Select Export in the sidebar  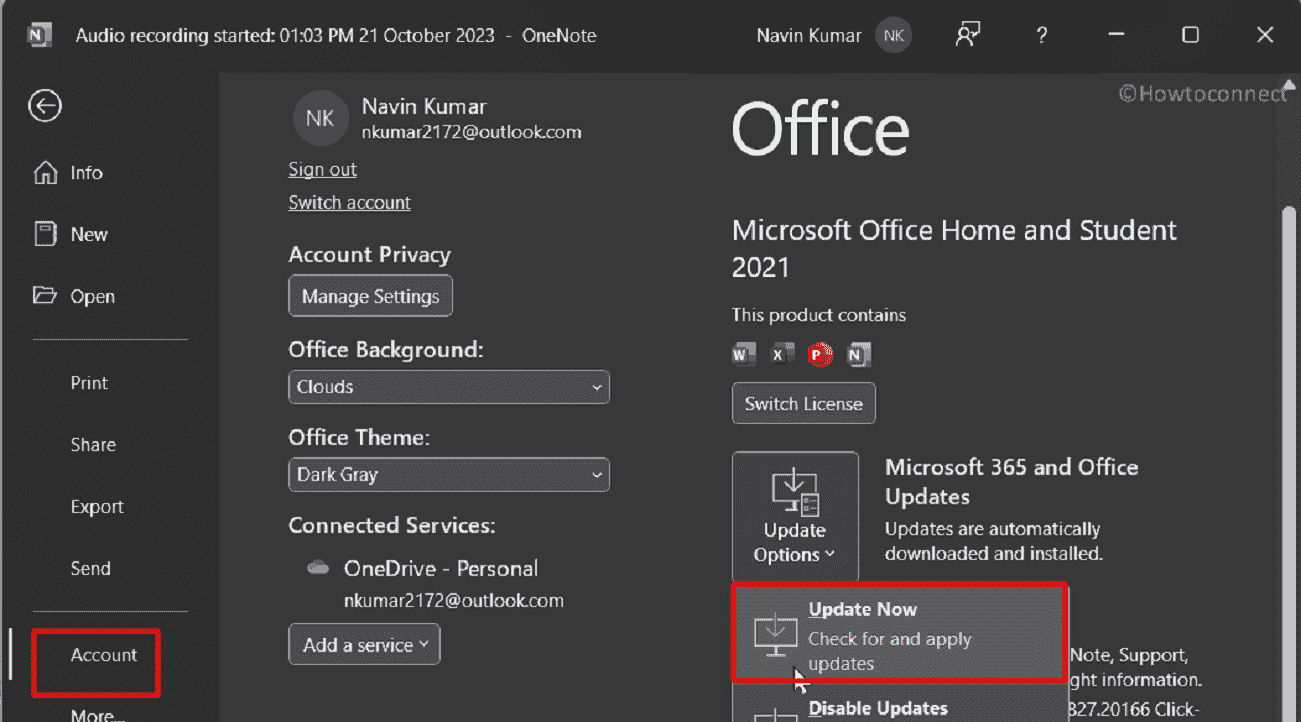click(97, 507)
